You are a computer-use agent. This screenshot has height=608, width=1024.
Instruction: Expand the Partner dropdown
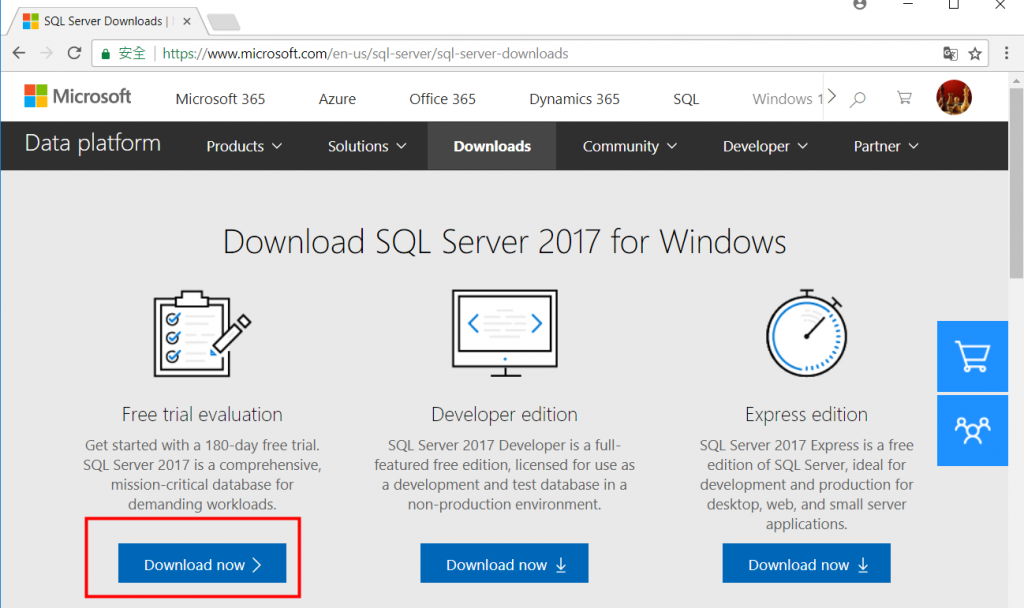pyautogui.click(x=886, y=146)
